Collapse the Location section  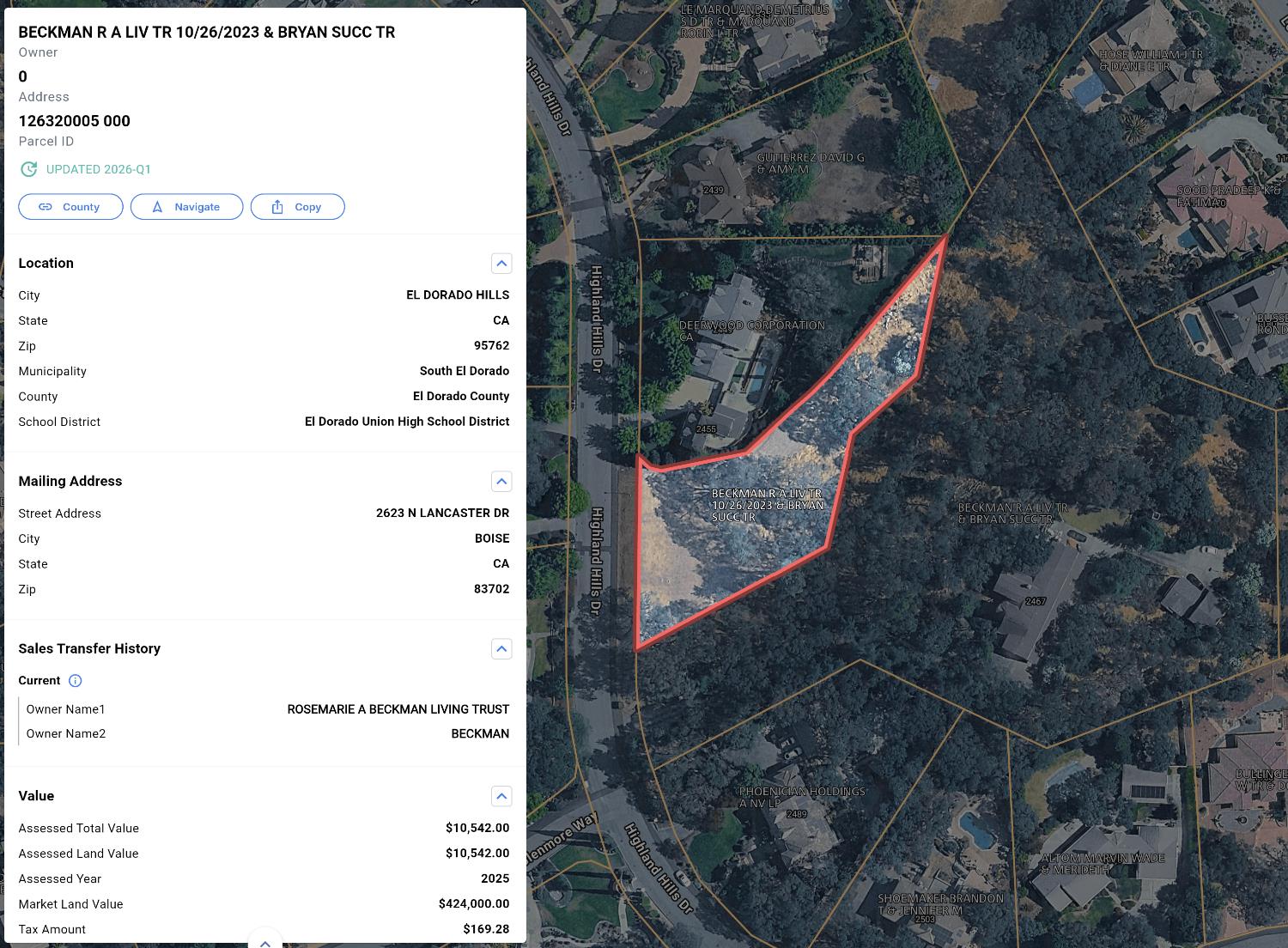click(501, 264)
